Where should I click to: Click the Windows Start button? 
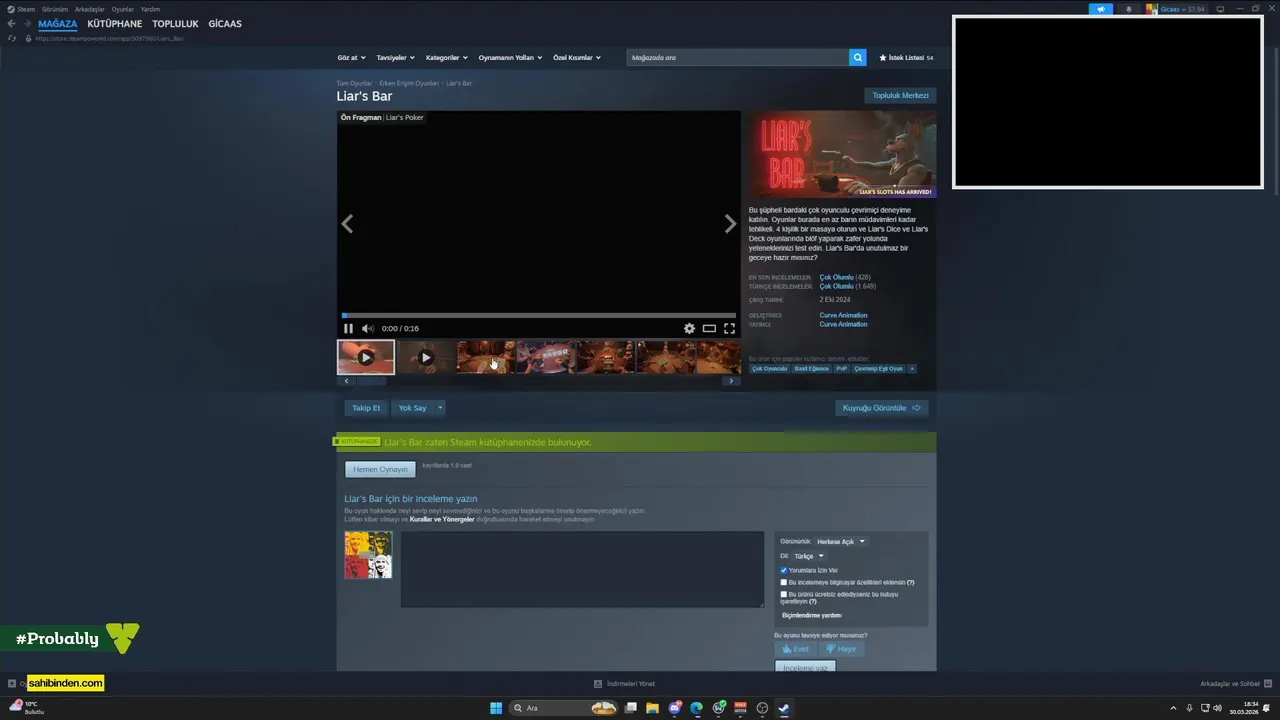tap(496, 708)
